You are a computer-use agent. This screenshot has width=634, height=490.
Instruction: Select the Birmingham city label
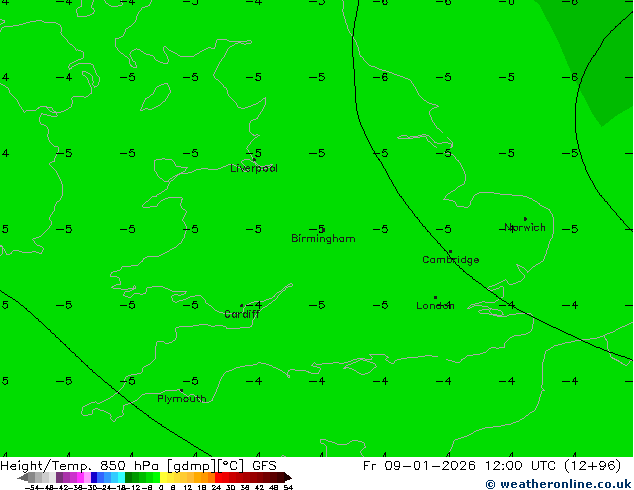coord(323,239)
